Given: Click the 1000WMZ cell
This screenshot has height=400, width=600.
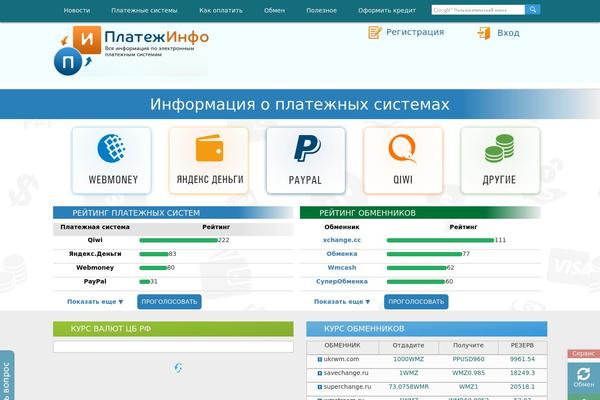Looking at the screenshot, I should 409,359.
